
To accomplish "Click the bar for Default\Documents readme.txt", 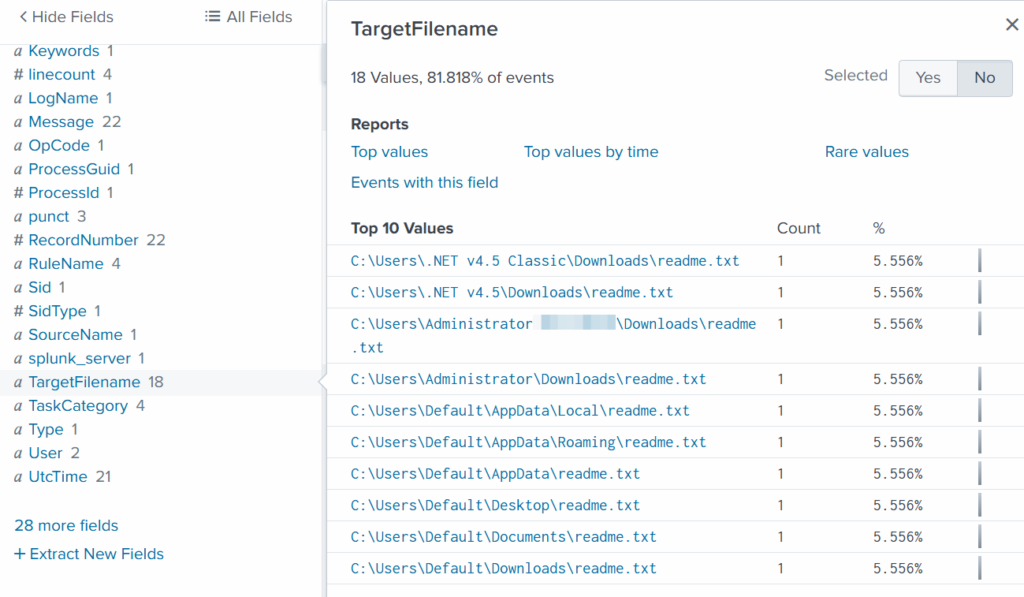I will (x=979, y=537).
